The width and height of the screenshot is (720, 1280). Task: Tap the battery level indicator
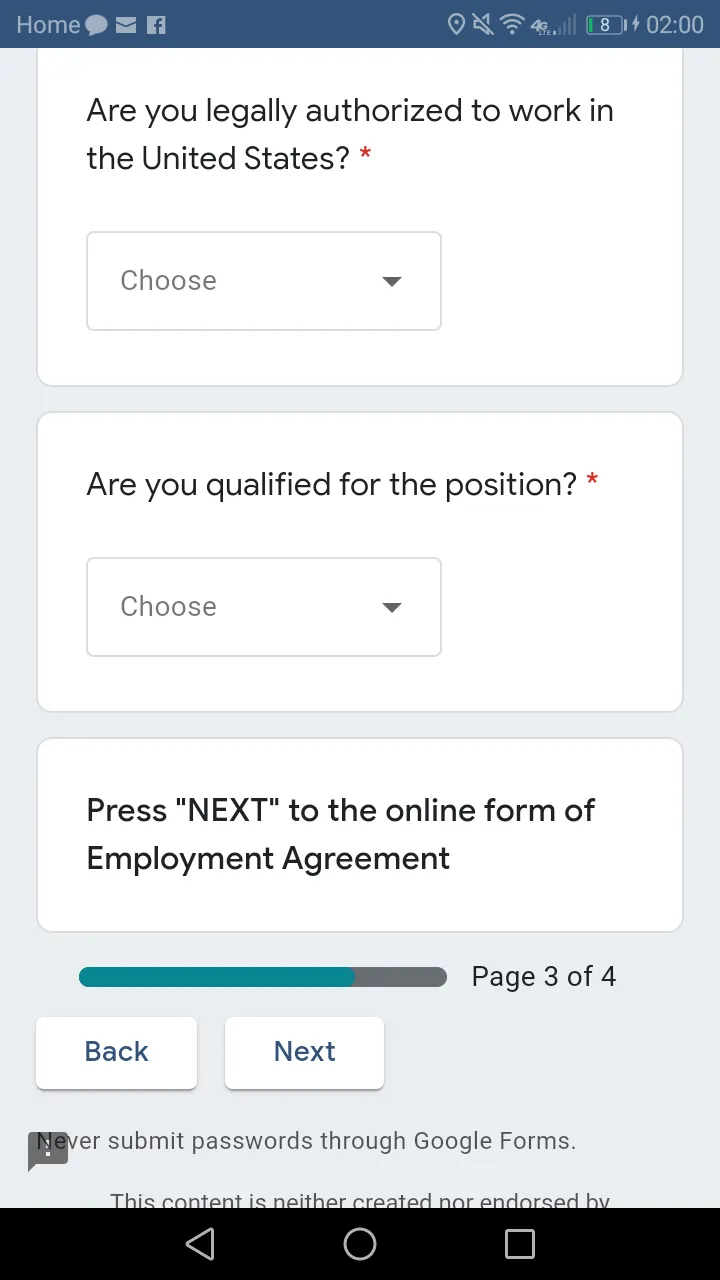point(606,24)
